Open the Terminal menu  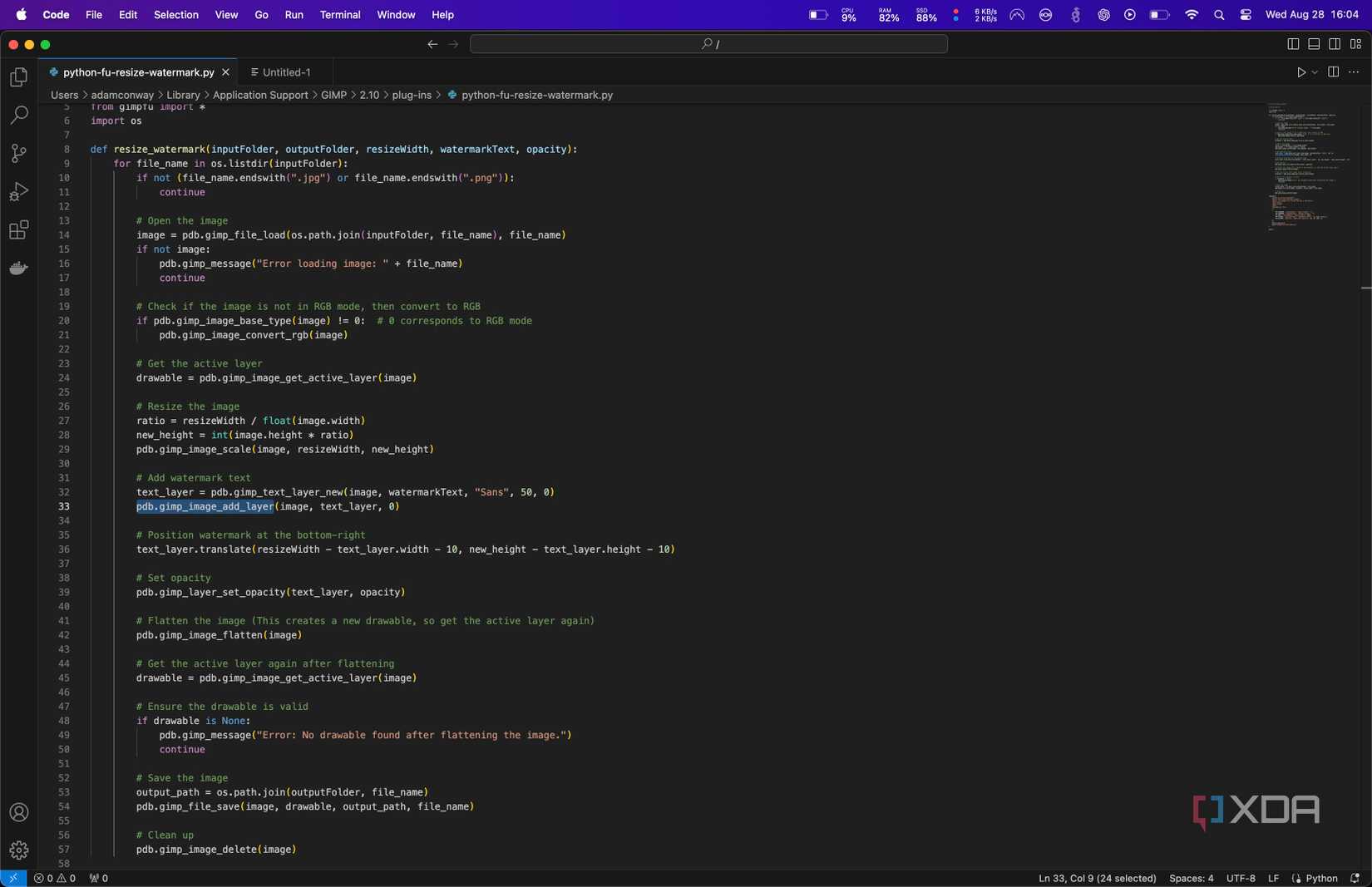pyautogui.click(x=339, y=15)
